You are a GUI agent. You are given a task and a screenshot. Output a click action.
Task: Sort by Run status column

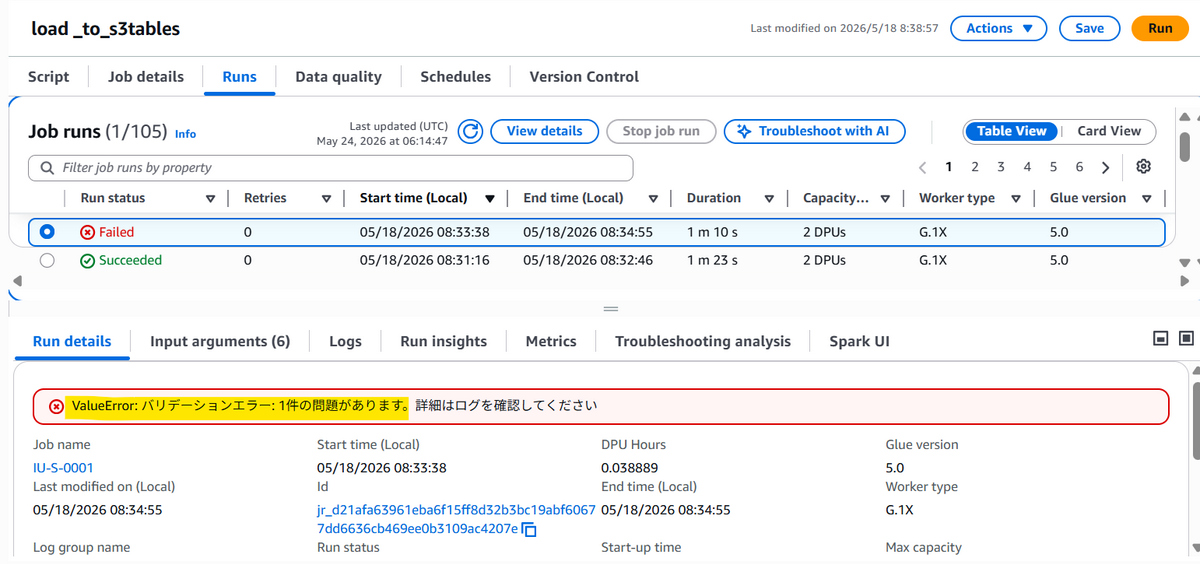coord(210,198)
